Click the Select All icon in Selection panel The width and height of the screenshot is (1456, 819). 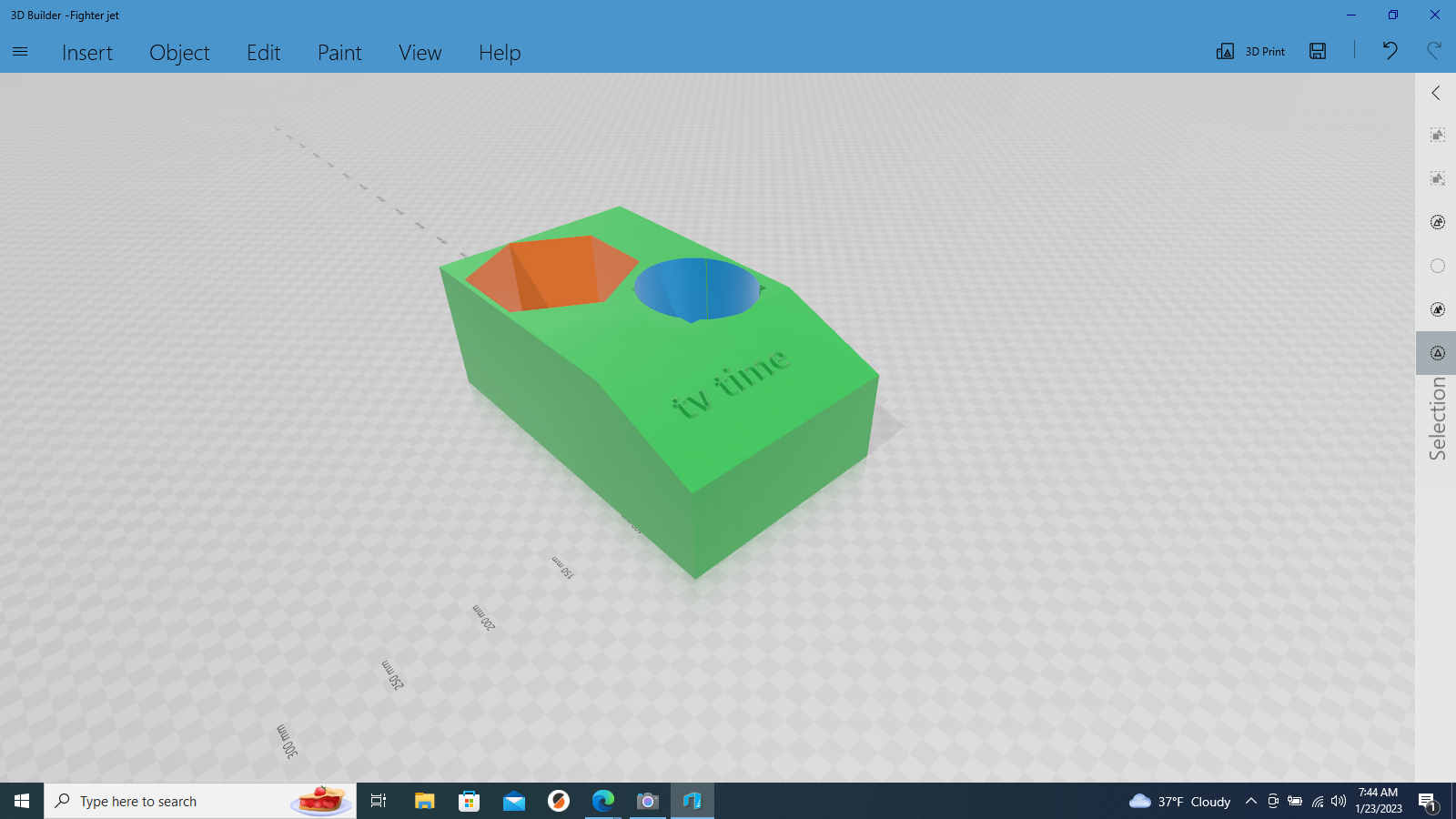click(x=1436, y=135)
